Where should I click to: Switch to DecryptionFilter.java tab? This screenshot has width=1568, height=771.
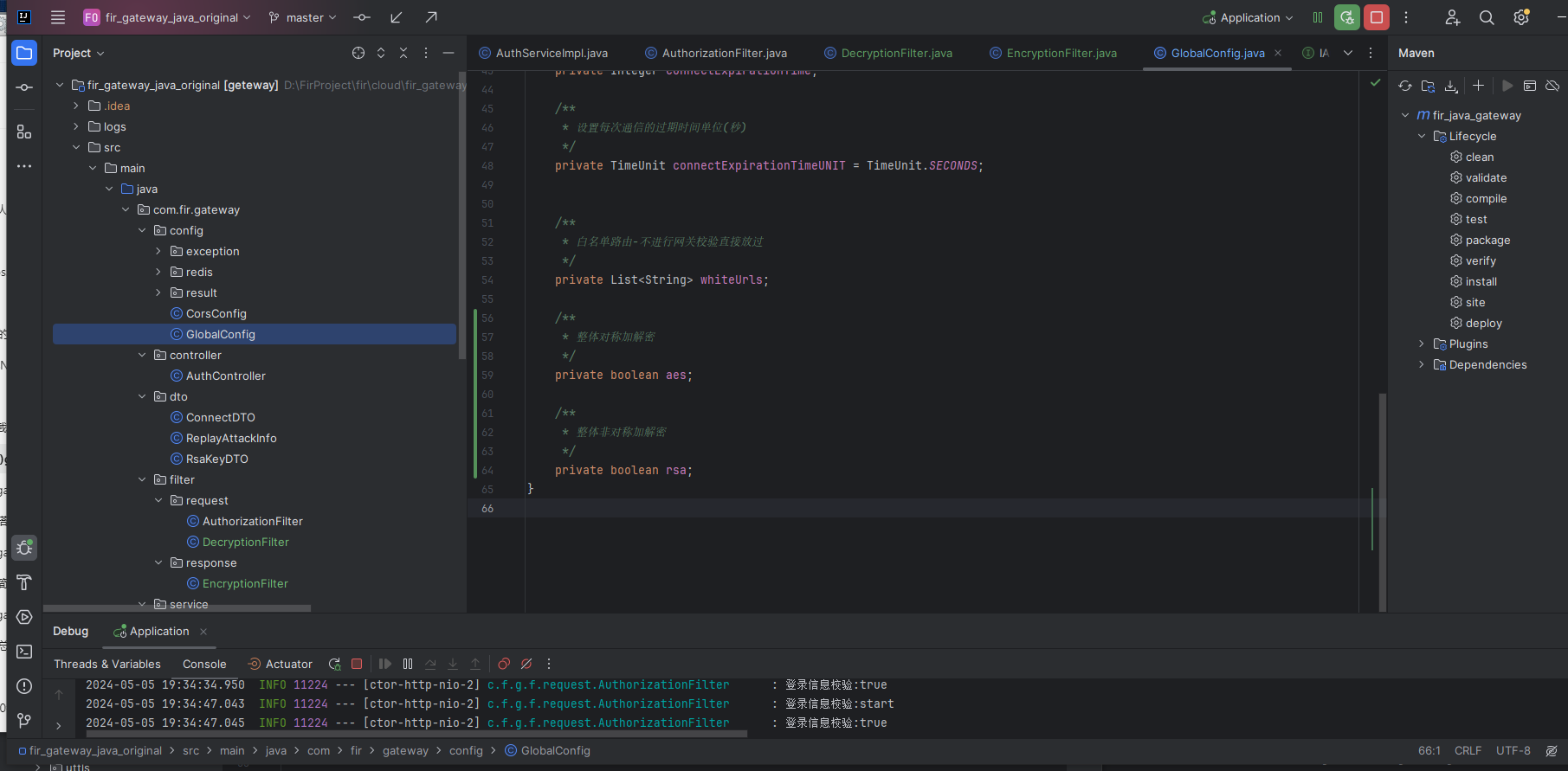[888, 53]
